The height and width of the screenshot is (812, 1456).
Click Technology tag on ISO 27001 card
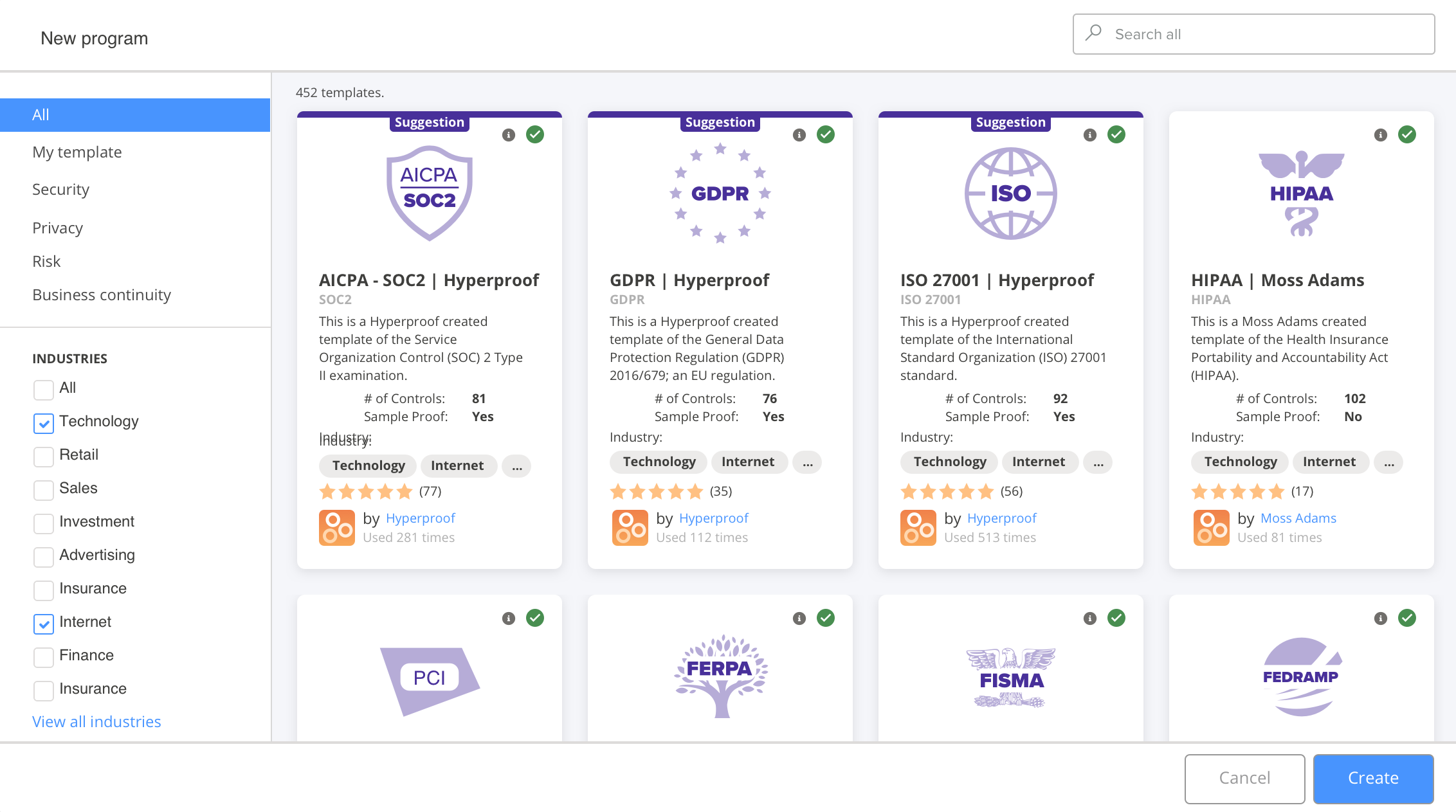(950, 462)
